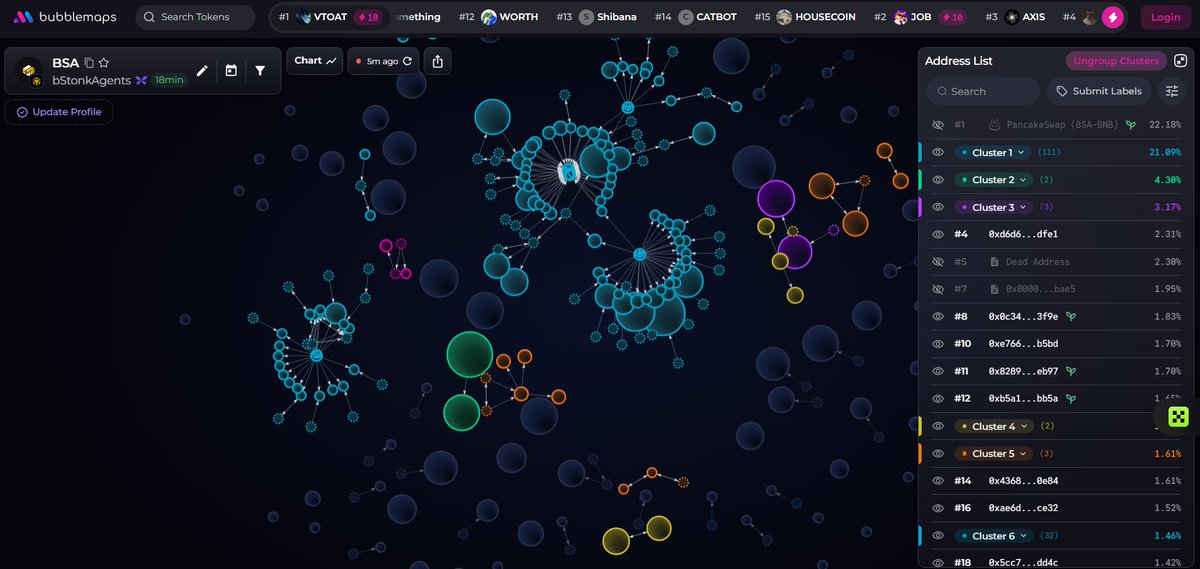1200x569 pixels.
Task: Click the large purple bubble
Action: [775, 198]
